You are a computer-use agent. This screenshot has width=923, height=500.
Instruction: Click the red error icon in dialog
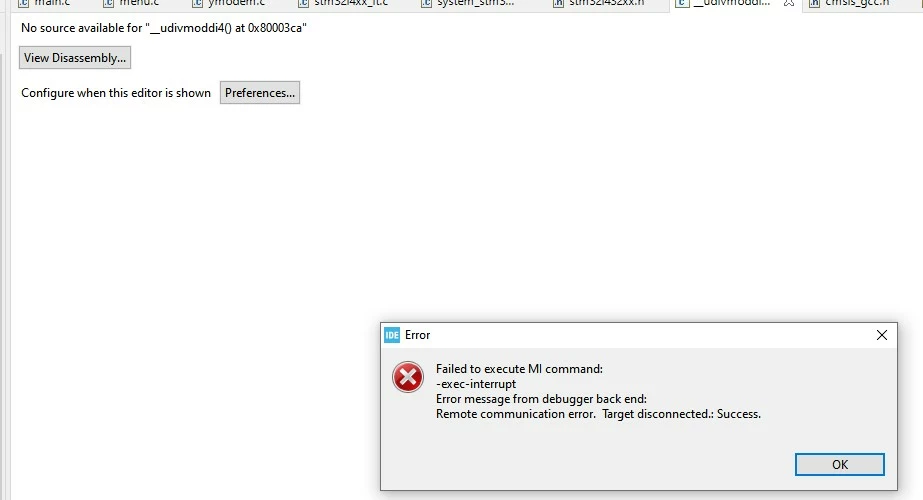tap(408, 377)
